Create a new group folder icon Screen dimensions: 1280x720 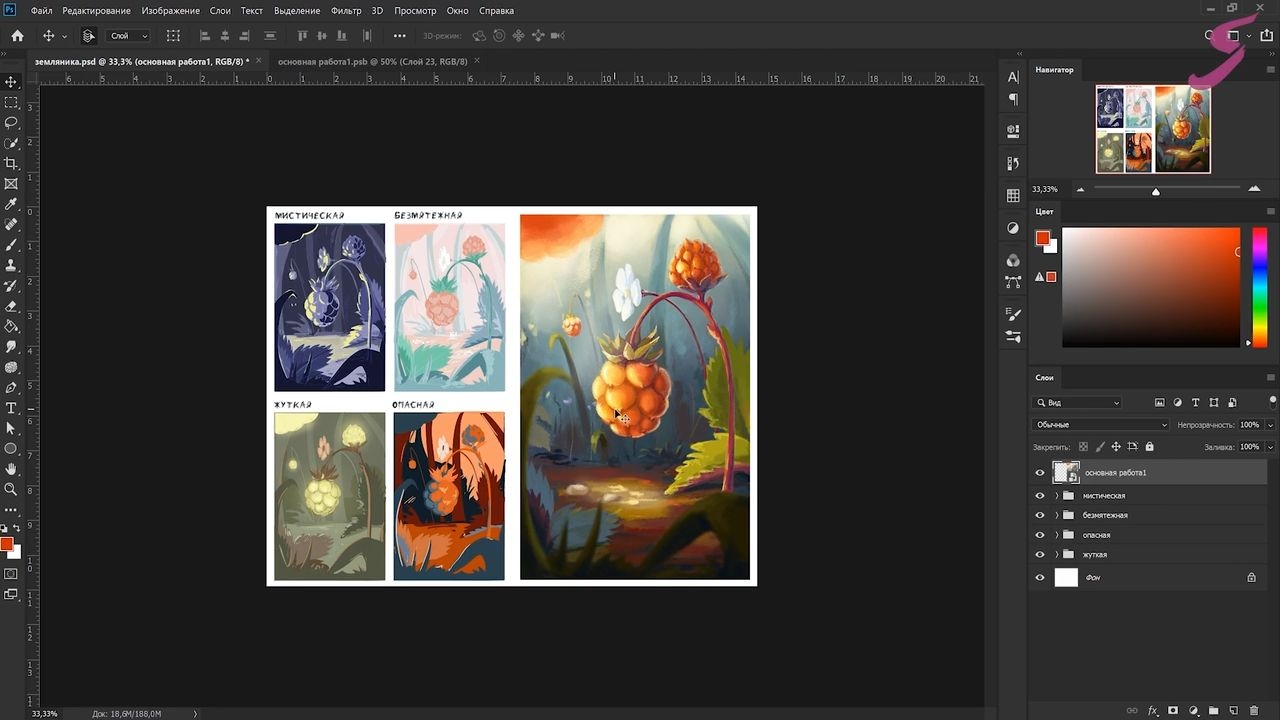[1214, 711]
